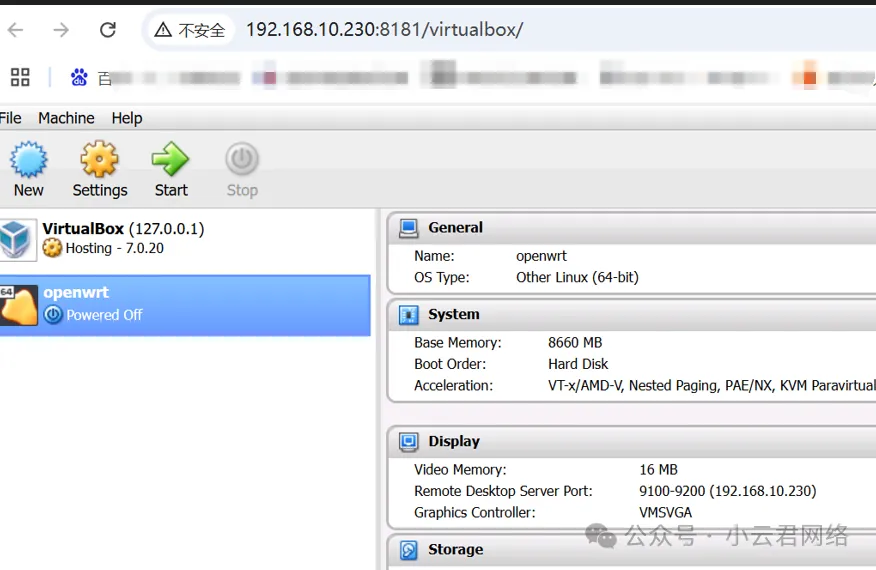The height and width of the screenshot is (570, 876).
Task: Collapse the System section header
Action: (x=453, y=314)
